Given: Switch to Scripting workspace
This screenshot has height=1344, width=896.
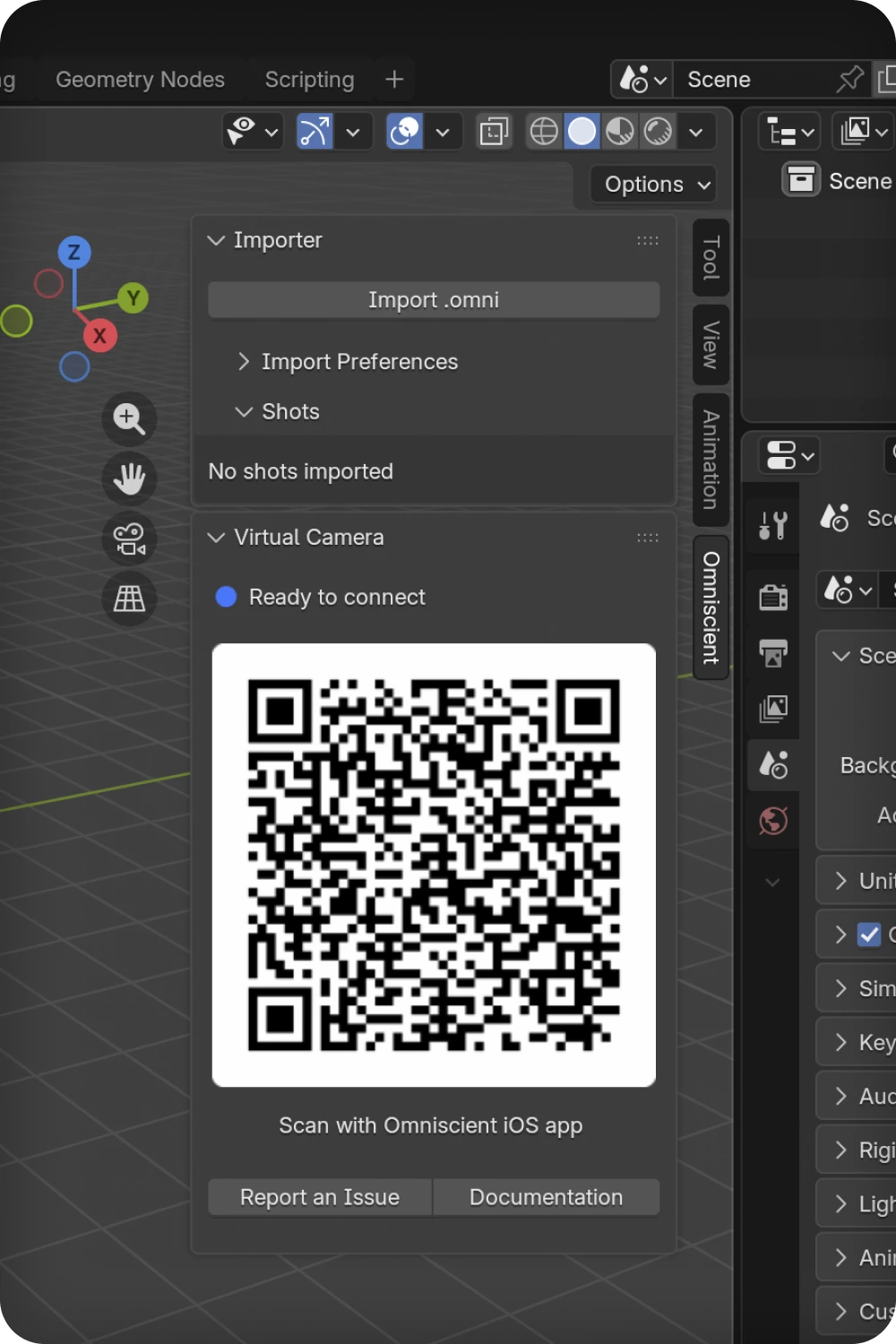Looking at the screenshot, I should point(309,80).
